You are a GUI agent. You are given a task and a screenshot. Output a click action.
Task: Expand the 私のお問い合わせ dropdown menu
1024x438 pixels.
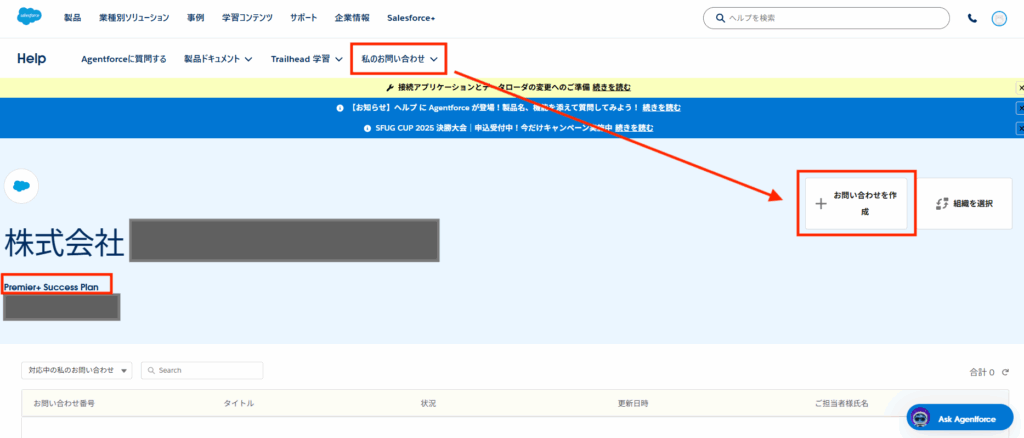coord(399,59)
